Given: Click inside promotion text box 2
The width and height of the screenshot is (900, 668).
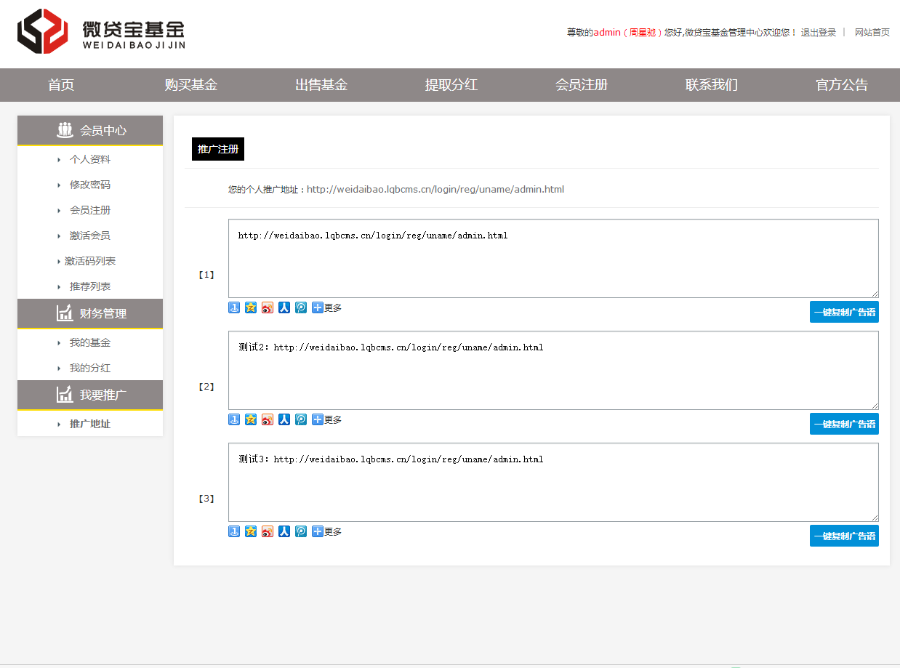Looking at the screenshot, I should (x=553, y=370).
